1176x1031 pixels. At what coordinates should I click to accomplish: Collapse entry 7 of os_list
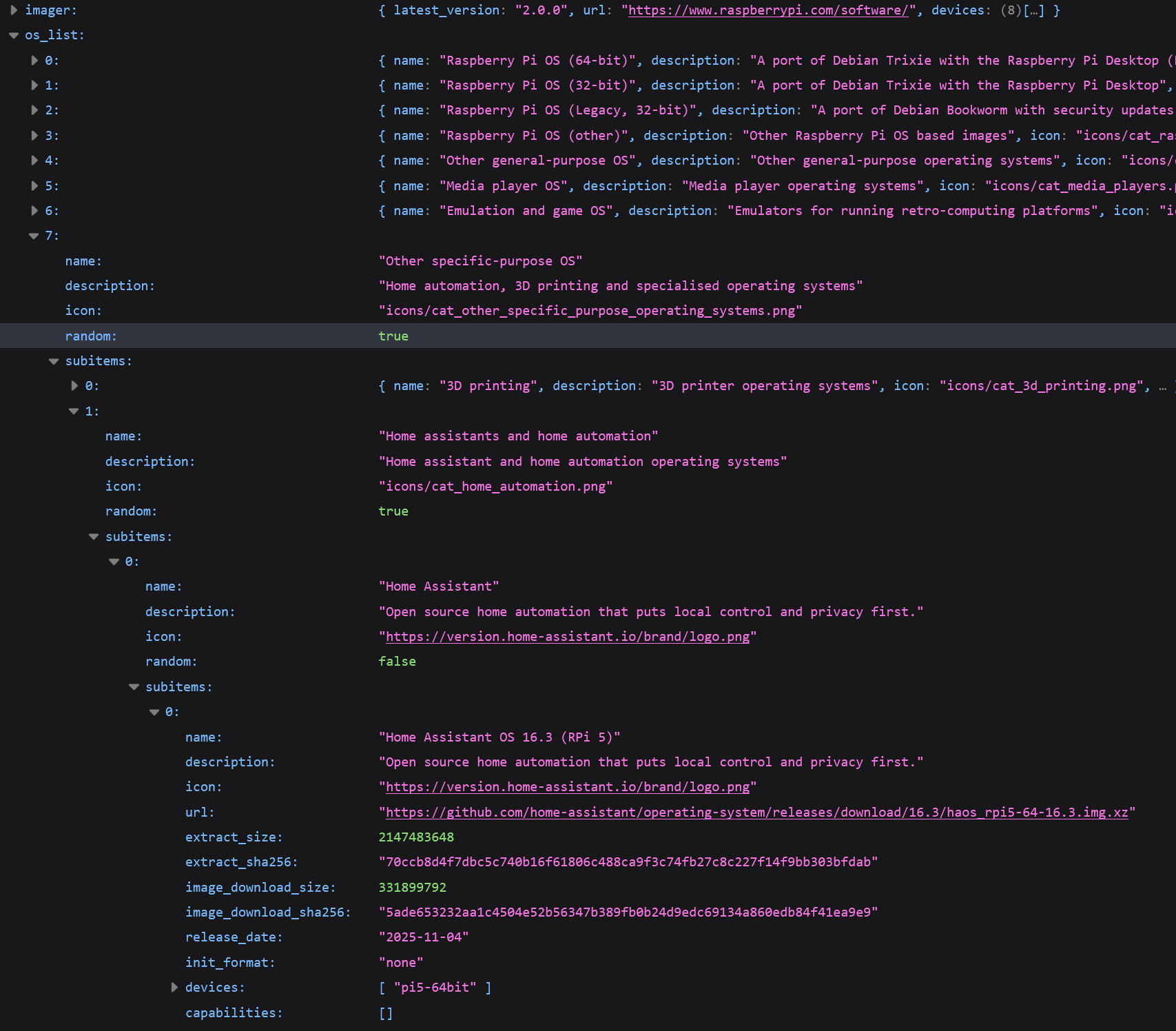point(34,236)
